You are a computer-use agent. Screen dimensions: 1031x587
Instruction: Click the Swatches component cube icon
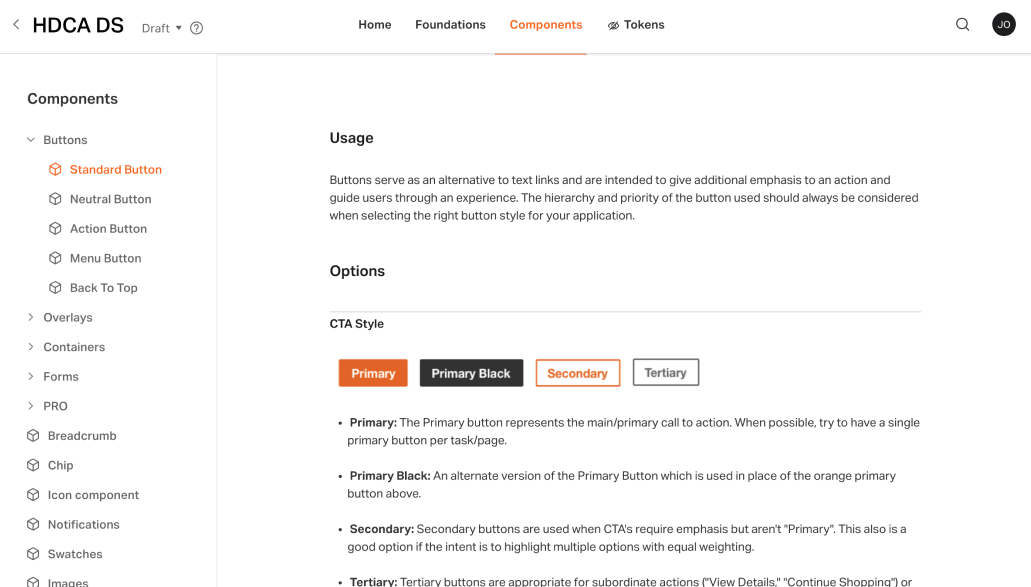(33, 554)
